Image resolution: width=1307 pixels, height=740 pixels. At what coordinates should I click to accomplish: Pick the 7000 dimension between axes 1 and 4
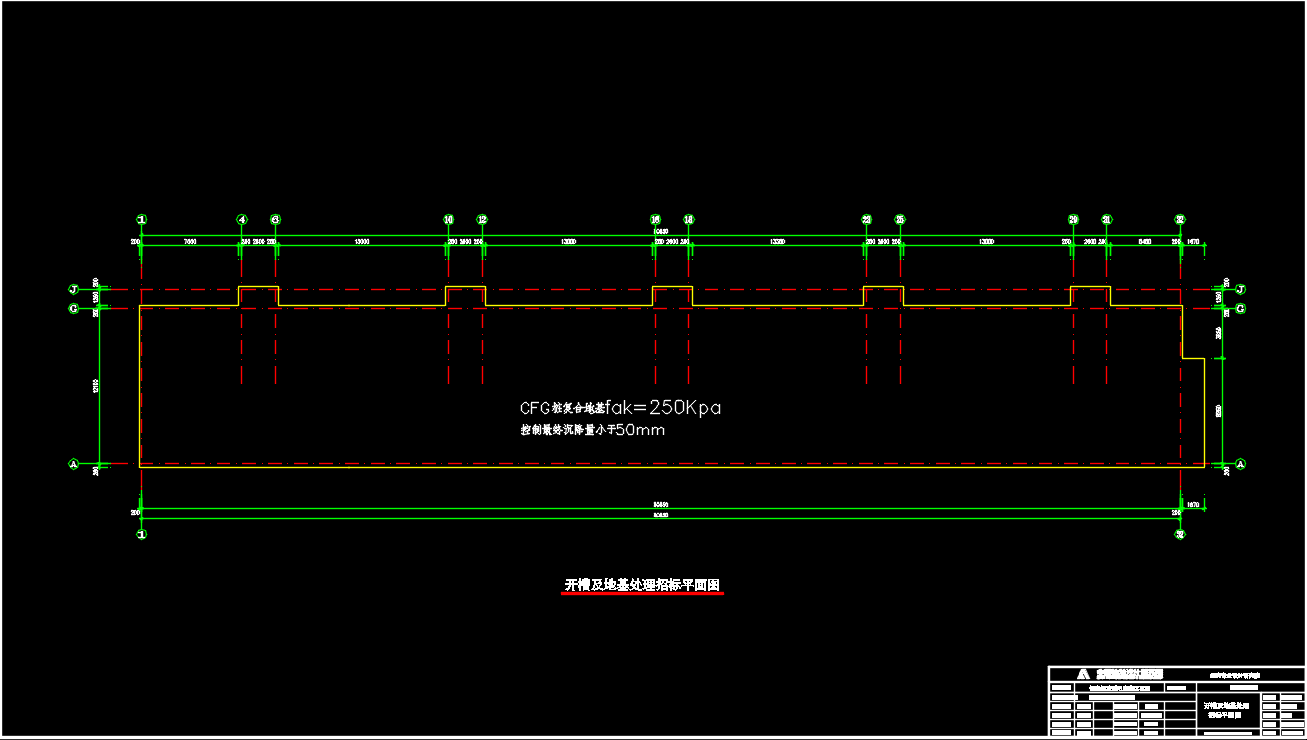190,242
